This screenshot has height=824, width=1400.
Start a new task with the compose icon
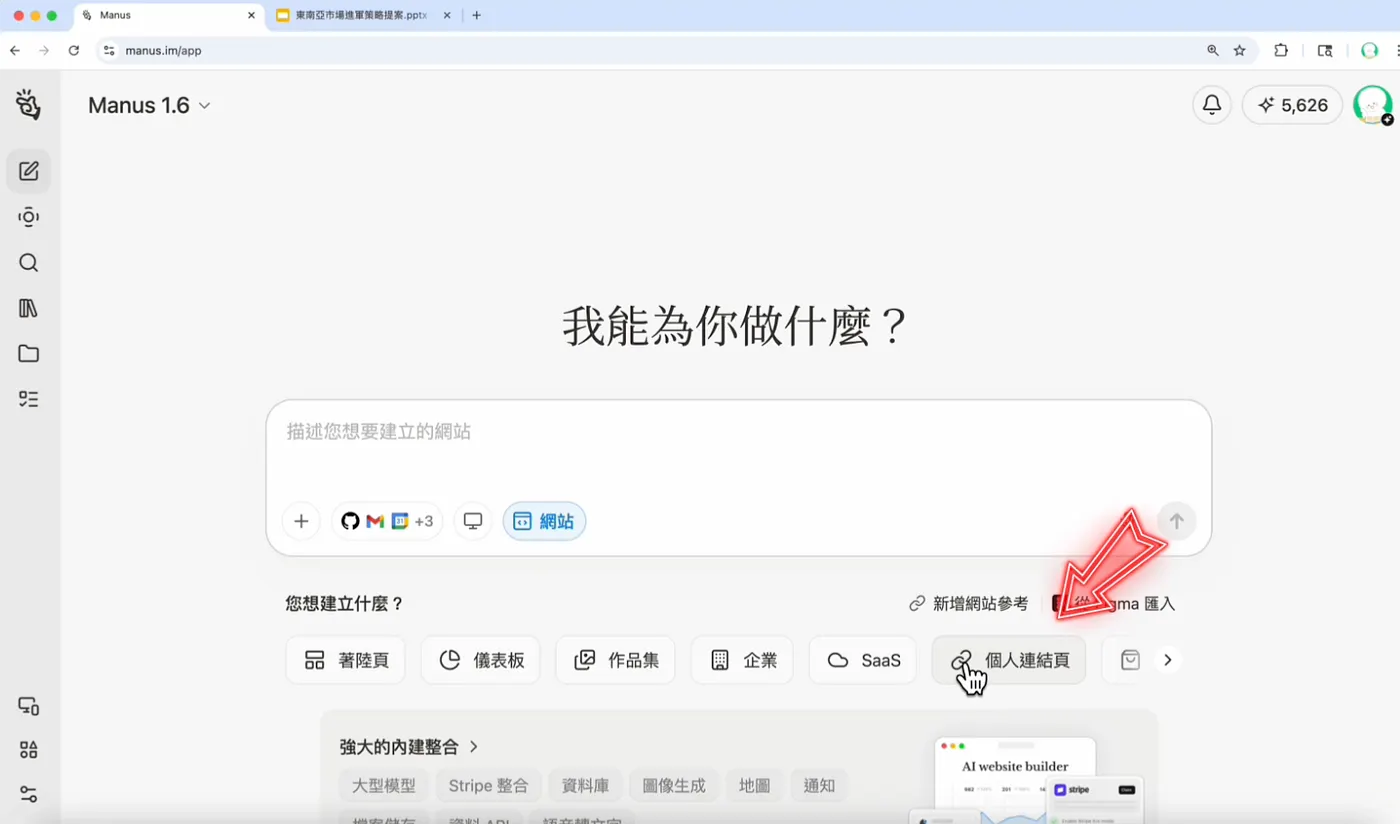[29, 171]
